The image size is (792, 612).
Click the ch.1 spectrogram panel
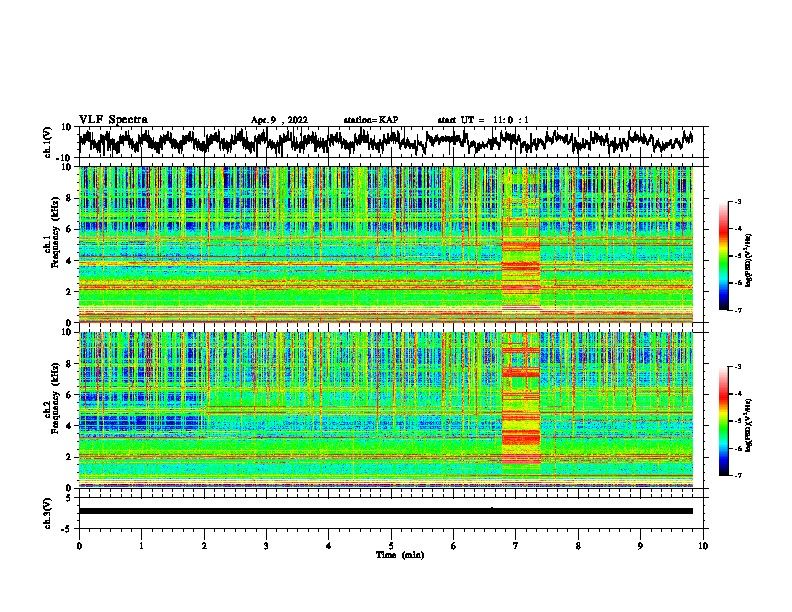386,244
